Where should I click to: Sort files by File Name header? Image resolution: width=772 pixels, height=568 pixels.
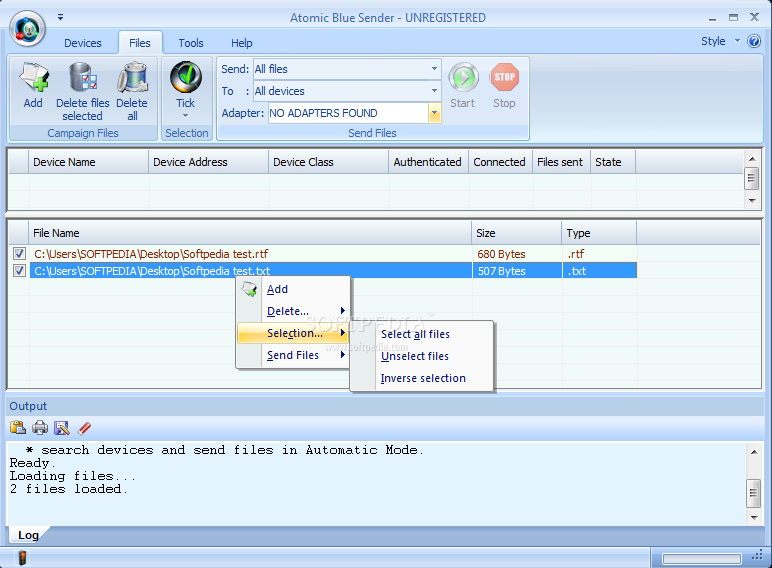click(x=250, y=233)
